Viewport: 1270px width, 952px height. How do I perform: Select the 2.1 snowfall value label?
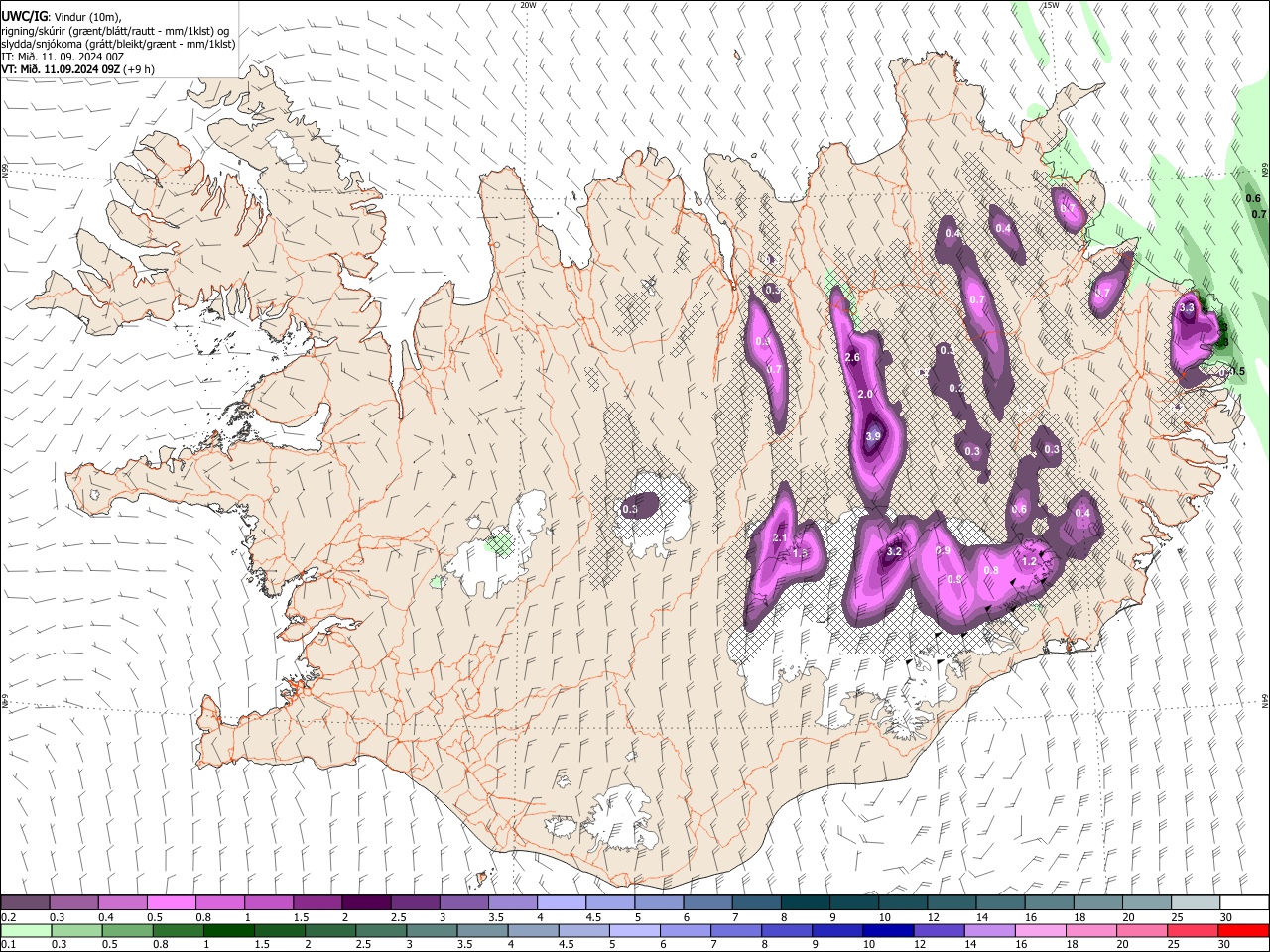(779, 537)
